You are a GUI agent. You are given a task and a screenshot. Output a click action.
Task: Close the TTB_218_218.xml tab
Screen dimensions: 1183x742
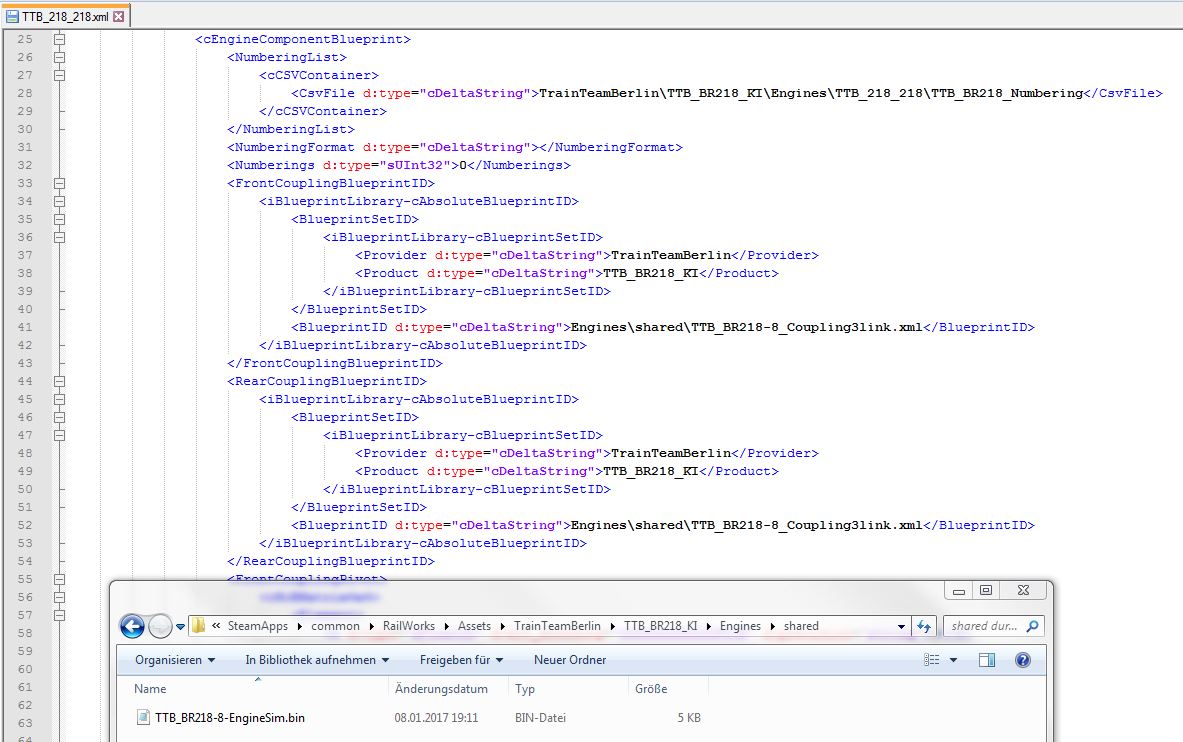coord(118,16)
